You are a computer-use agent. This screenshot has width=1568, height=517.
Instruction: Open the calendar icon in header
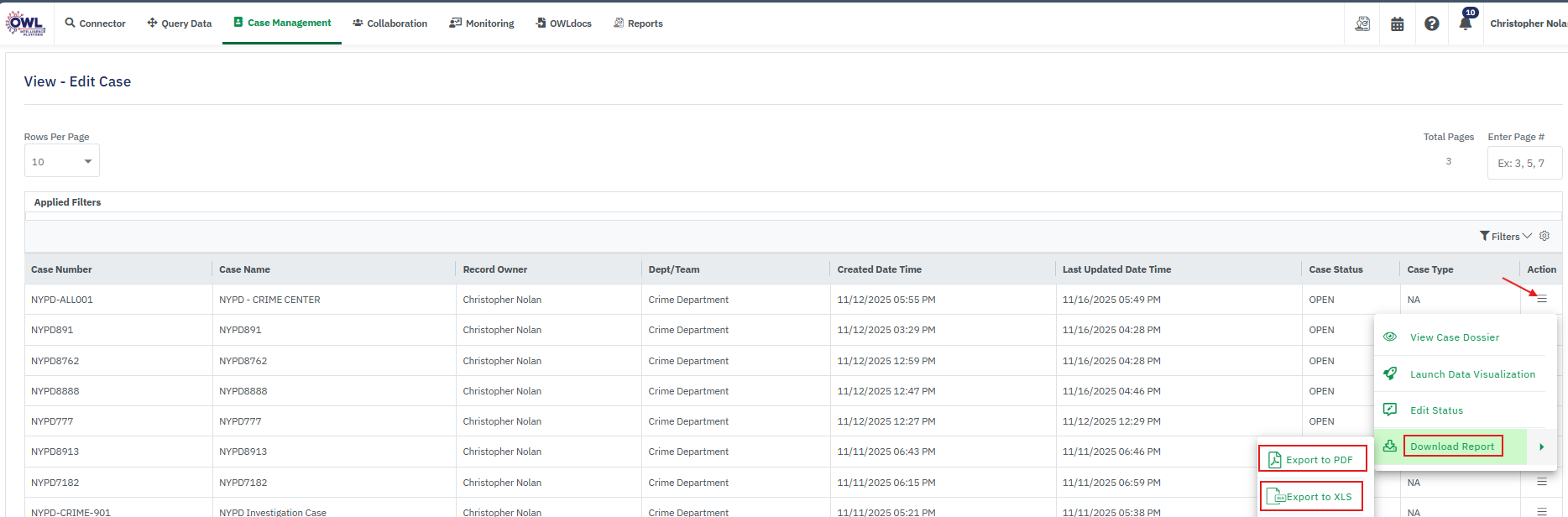click(x=1397, y=23)
